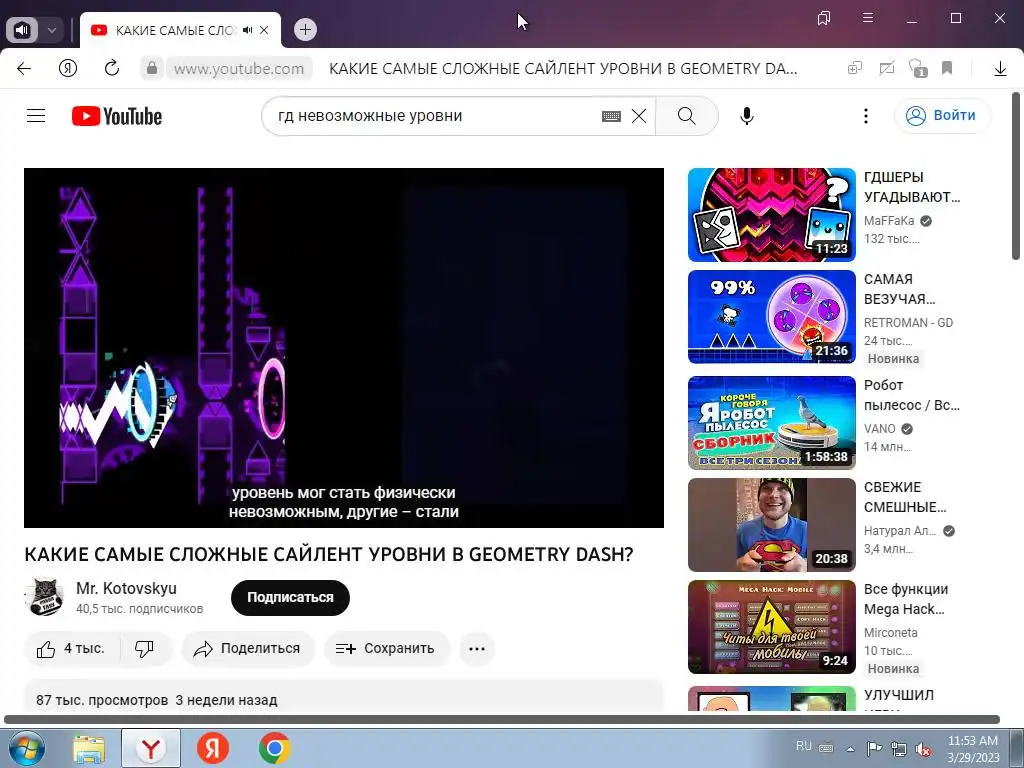This screenshot has height=768, width=1024.
Task: Click the video player area
Action: (x=344, y=347)
